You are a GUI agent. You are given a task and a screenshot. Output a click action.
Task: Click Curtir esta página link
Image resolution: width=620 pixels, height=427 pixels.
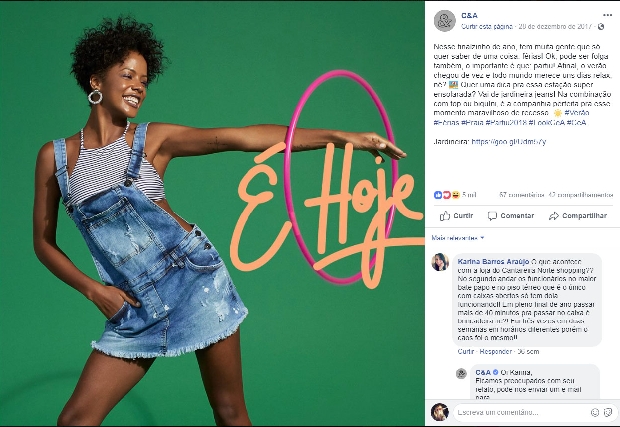[x=487, y=26]
